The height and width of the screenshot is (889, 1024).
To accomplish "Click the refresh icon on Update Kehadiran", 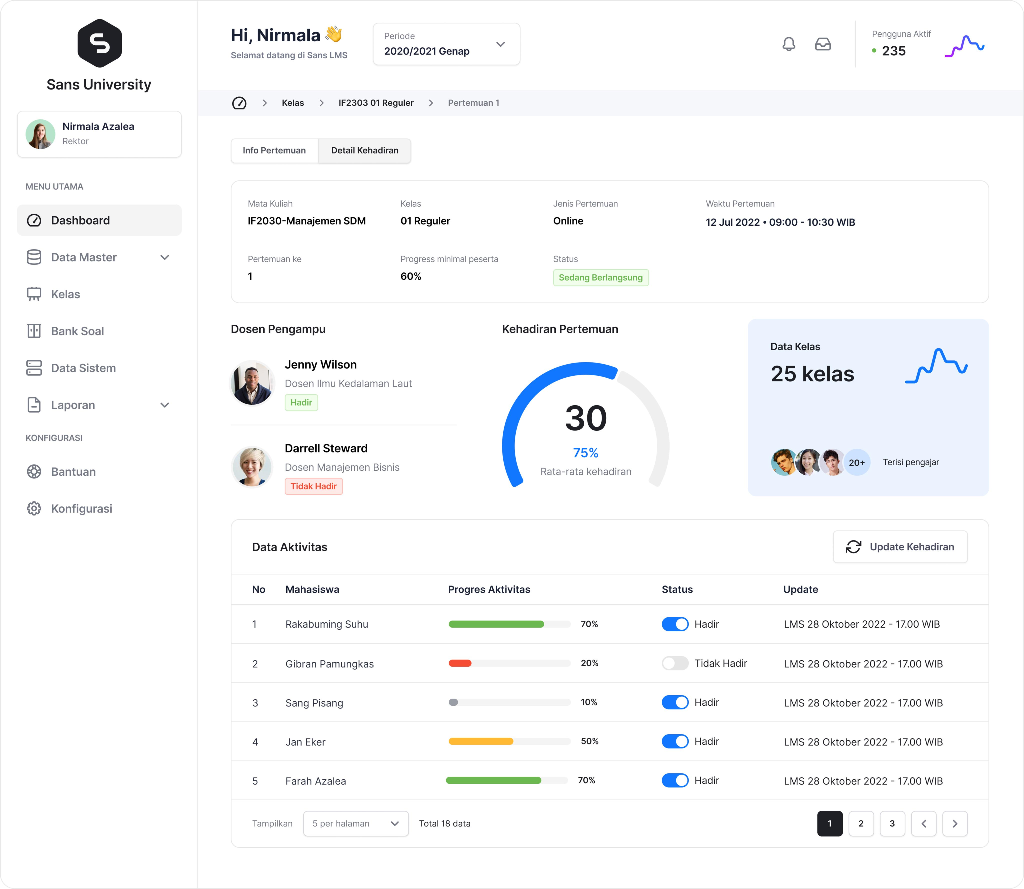I will (x=854, y=547).
